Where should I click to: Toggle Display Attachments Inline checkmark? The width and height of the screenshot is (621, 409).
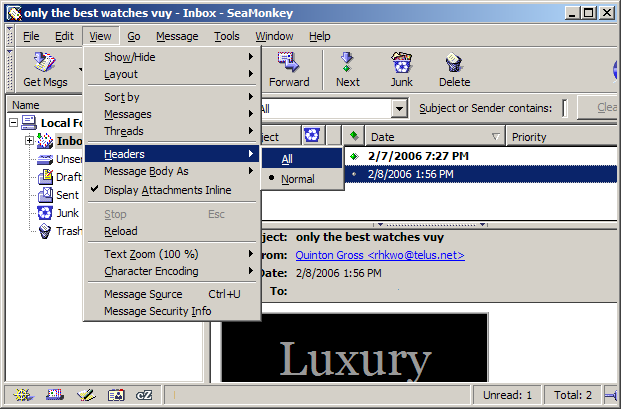click(x=167, y=190)
